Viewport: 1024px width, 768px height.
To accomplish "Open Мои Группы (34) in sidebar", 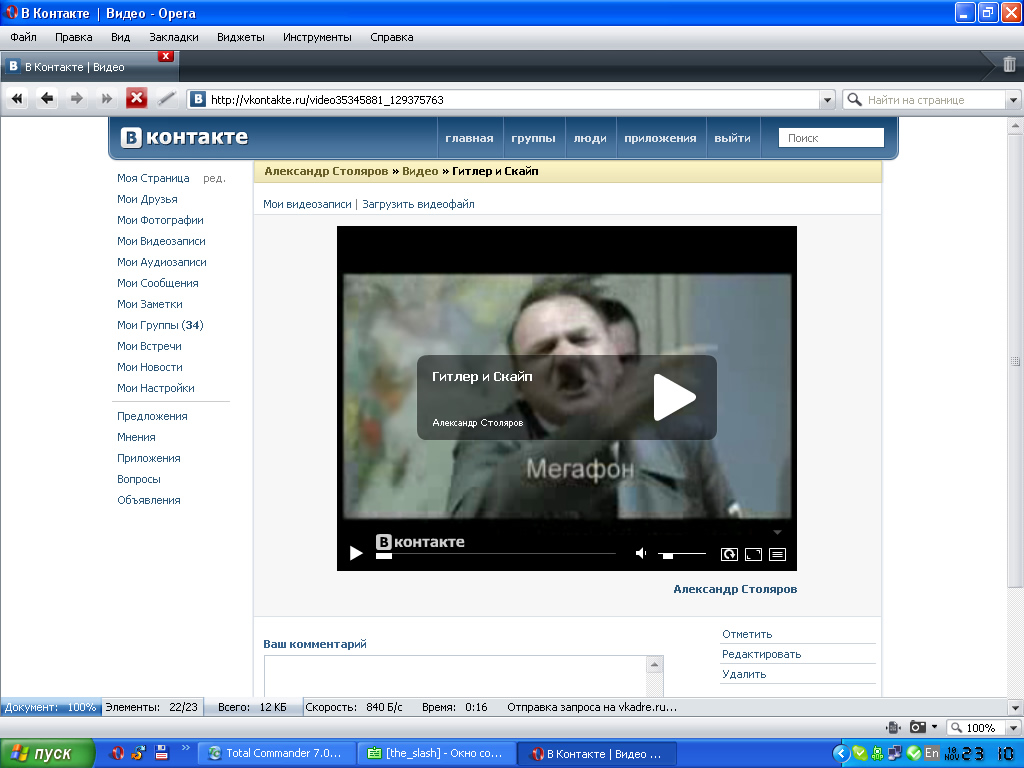I will pyautogui.click(x=161, y=325).
